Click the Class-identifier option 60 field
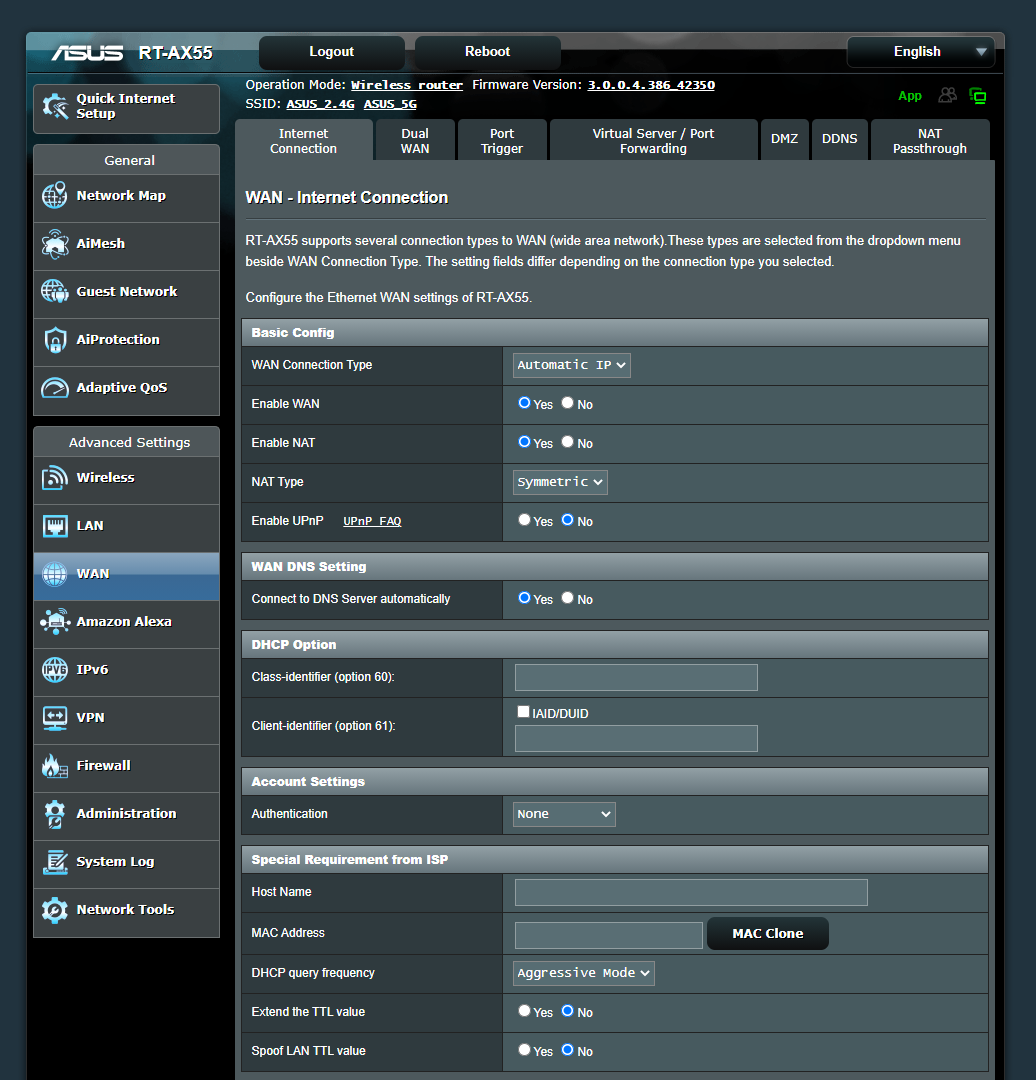Screen dimensions: 1036x1080 636,677
